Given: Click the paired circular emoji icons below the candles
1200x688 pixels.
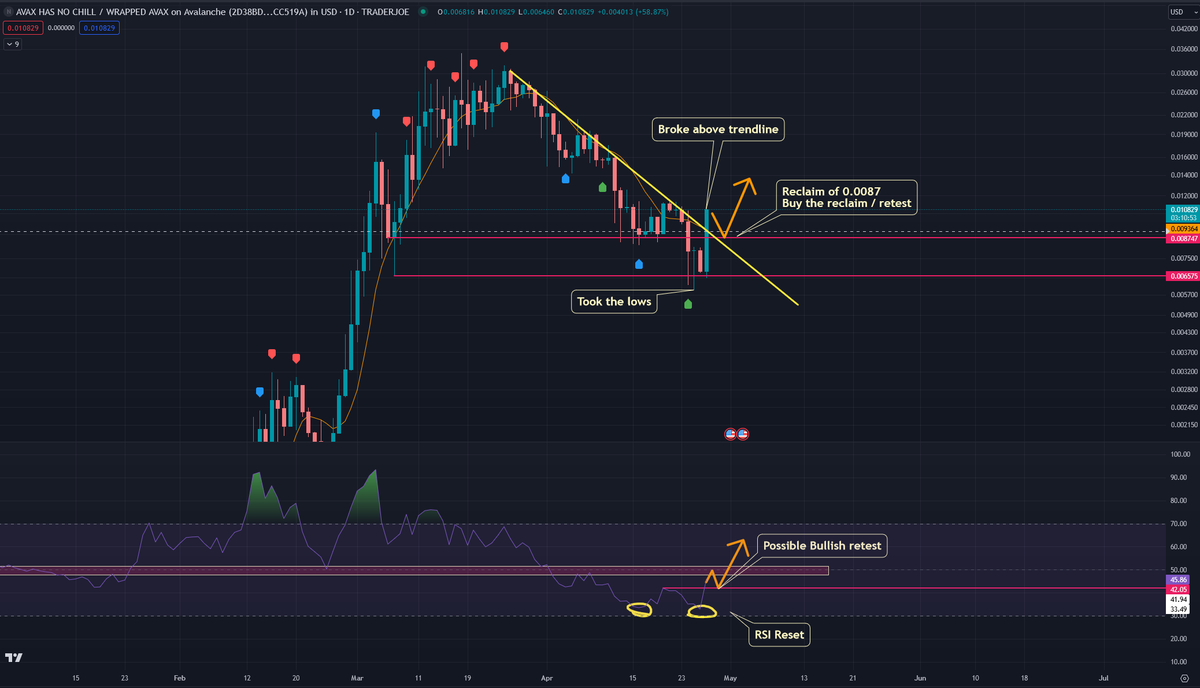Looking at the screenshot, I should tap(736, 433).
